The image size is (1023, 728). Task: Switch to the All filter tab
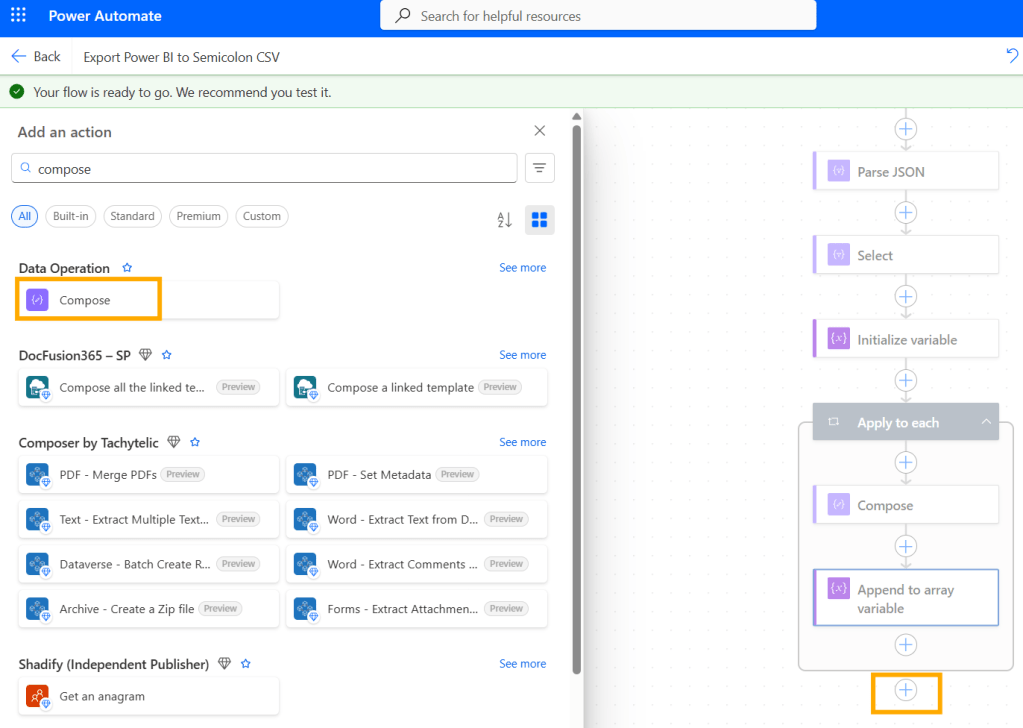[x=24, y=216]
